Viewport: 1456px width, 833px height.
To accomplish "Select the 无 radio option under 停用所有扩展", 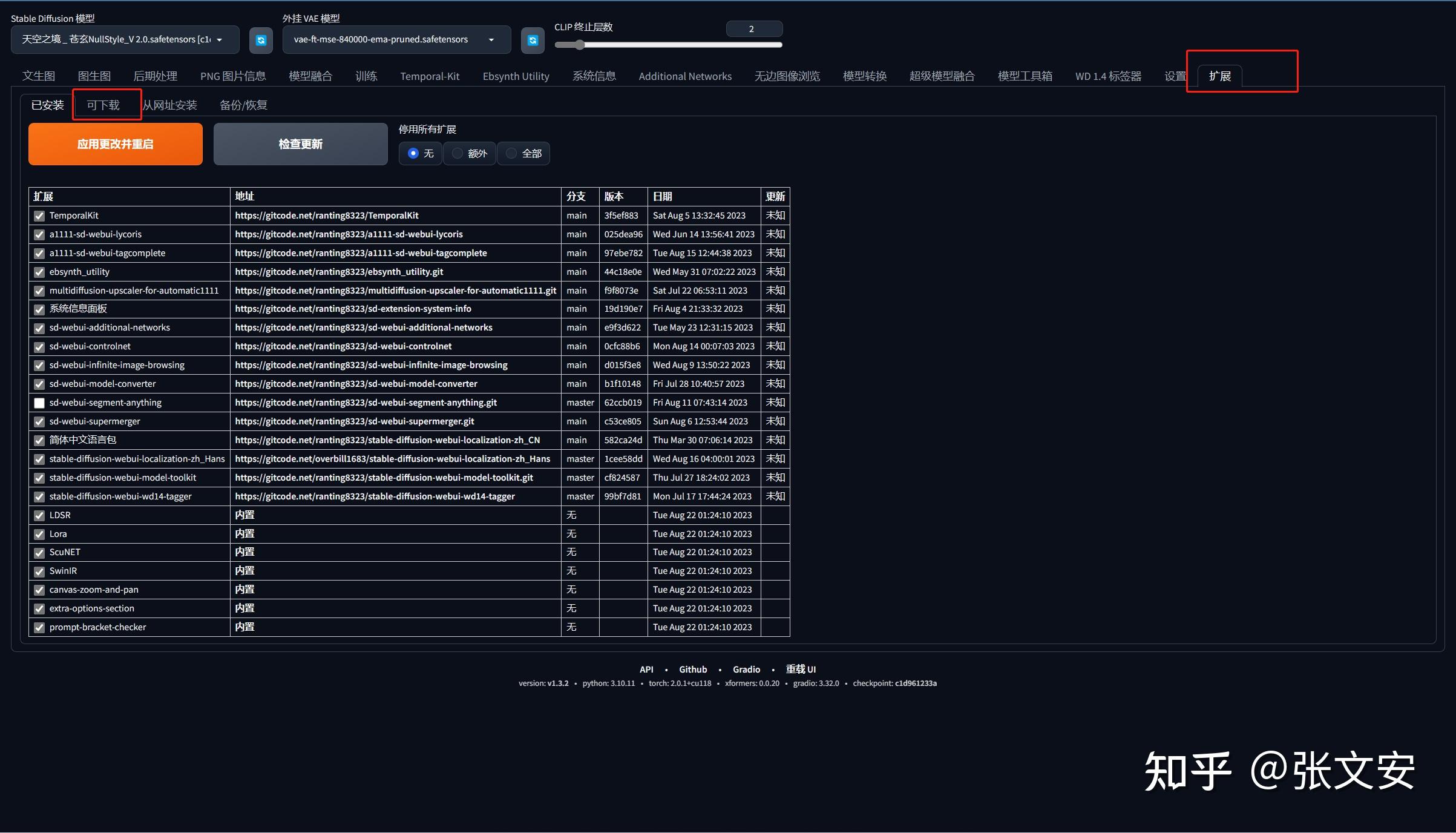I will (x=413, y=153).
